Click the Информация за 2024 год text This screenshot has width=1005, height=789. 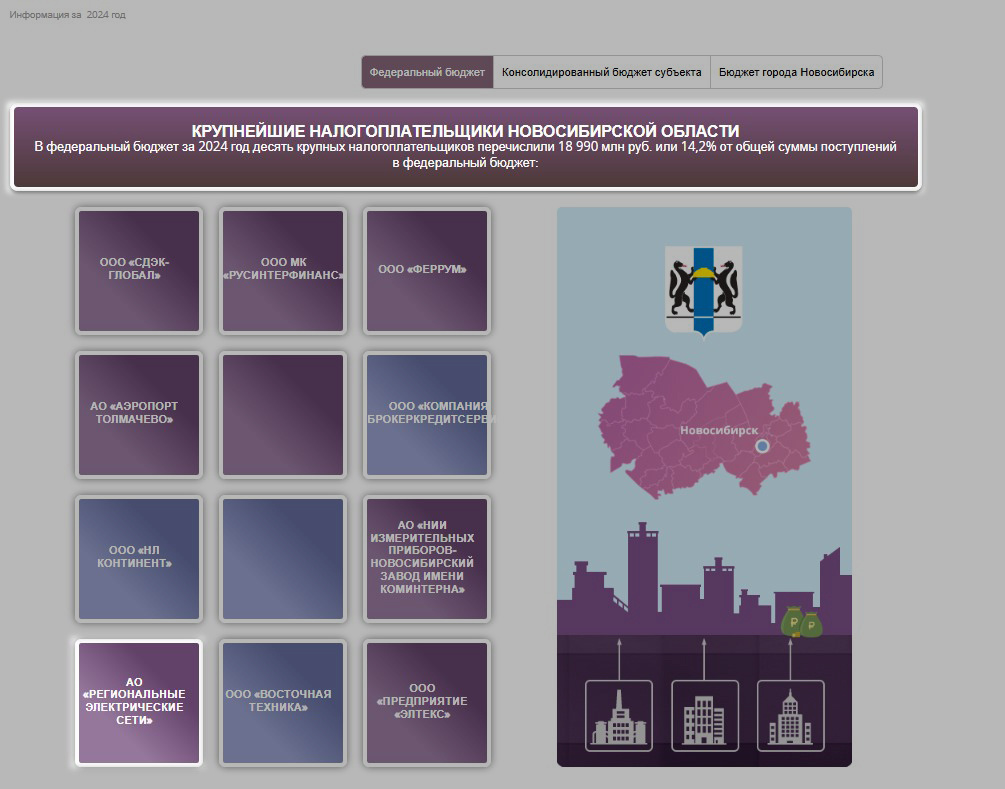67,15
